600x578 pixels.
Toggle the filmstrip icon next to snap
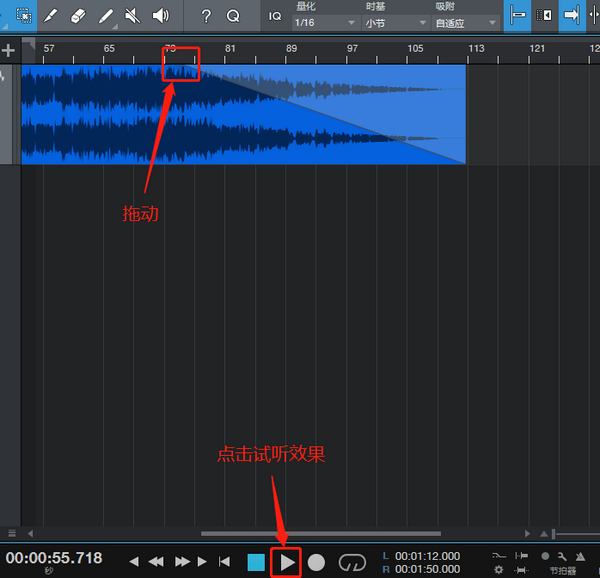(545, 15)
